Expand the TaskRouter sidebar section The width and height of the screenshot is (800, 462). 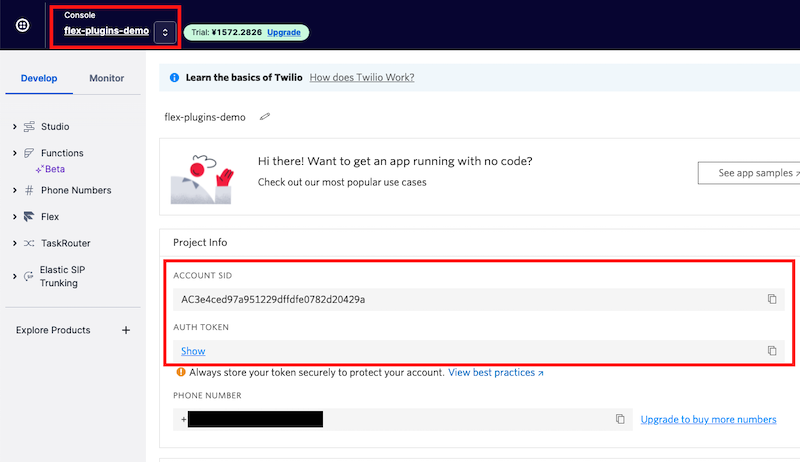pos(14,243)
